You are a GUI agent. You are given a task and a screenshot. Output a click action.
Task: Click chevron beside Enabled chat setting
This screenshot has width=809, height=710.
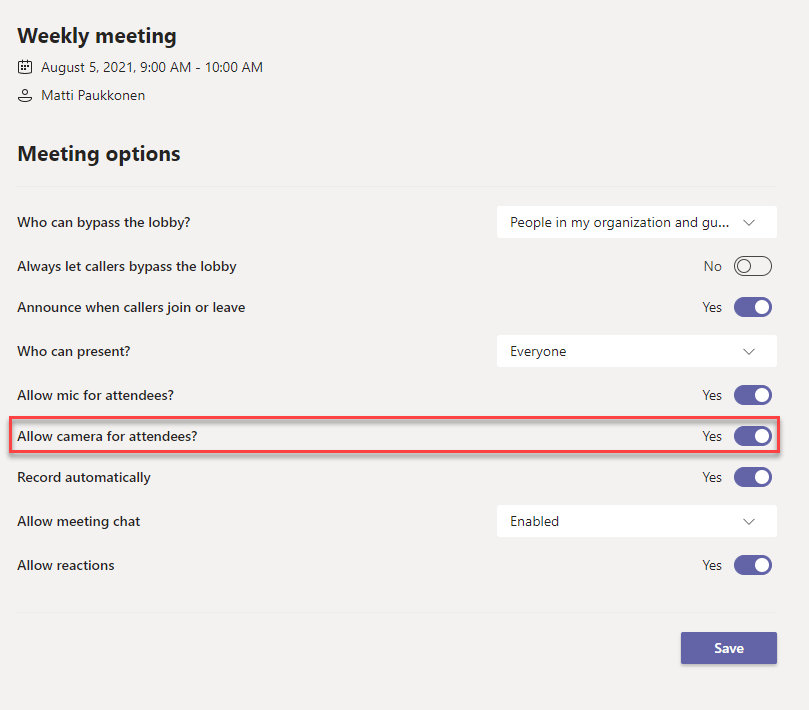tap(750, 521)
